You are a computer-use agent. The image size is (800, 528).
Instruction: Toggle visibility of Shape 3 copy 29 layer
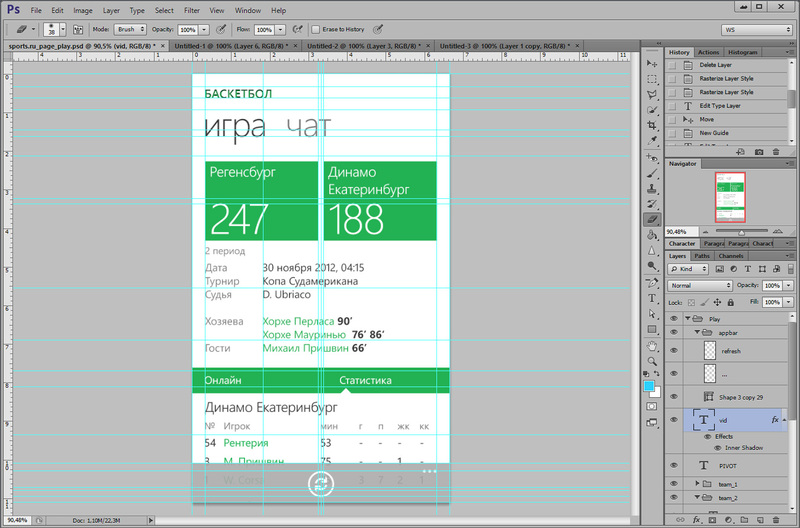point(674,397)
